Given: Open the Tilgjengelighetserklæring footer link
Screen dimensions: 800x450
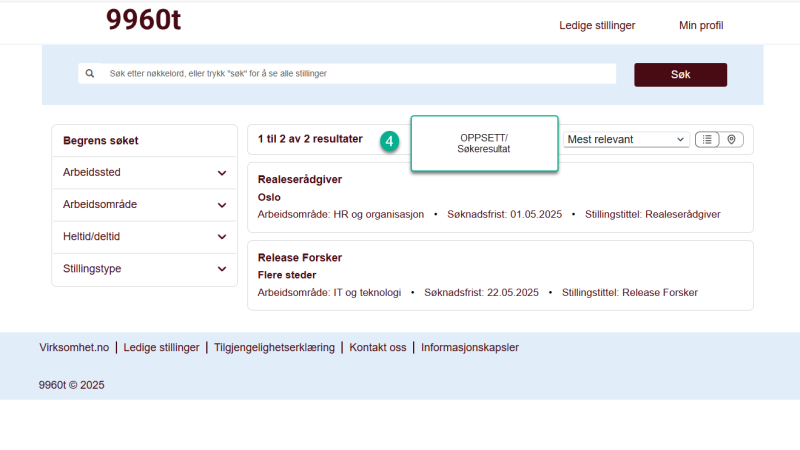Looking at the screenshot, I should 274,347.
